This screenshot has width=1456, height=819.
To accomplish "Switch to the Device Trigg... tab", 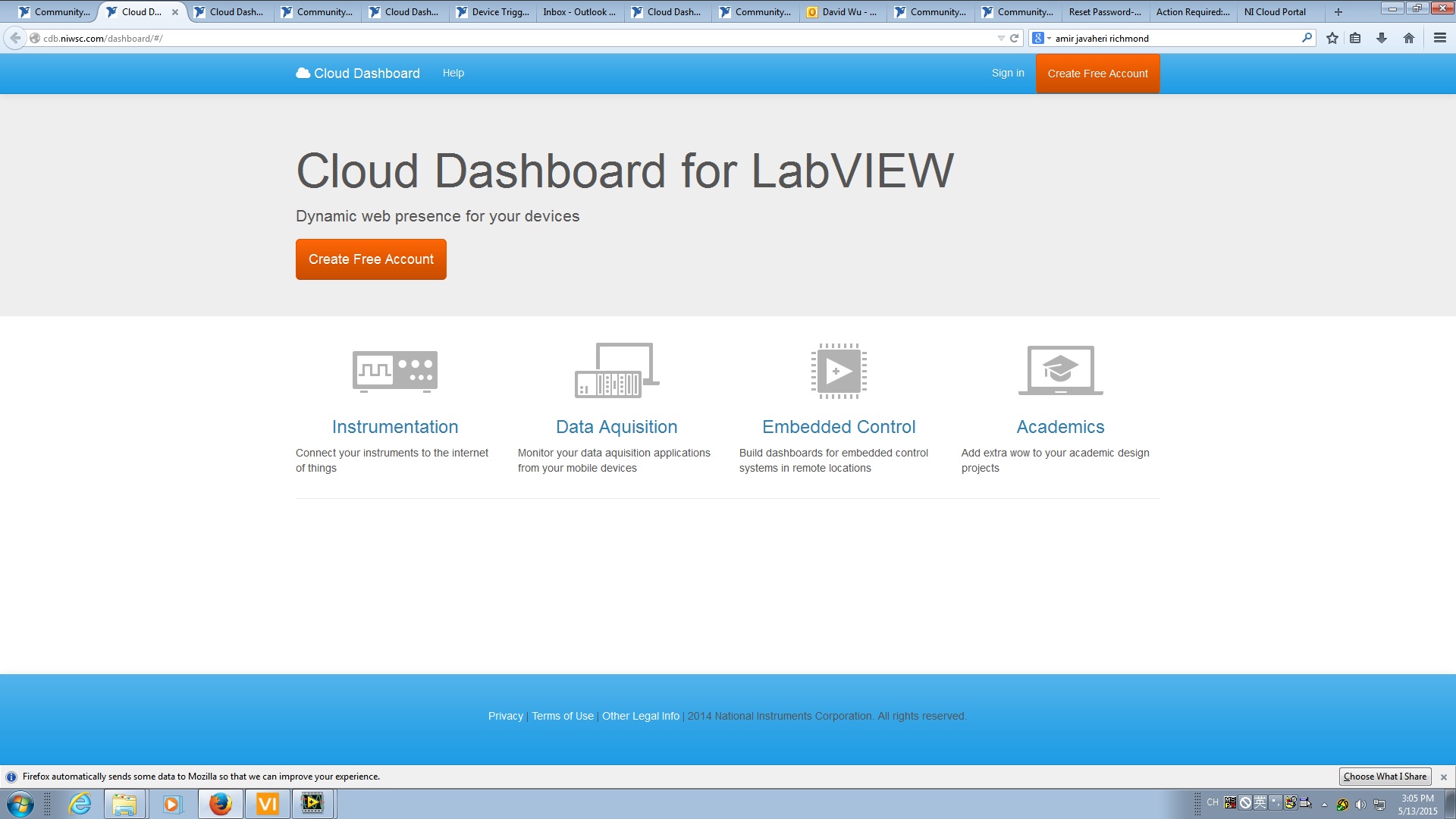I will tap(493, 12).
